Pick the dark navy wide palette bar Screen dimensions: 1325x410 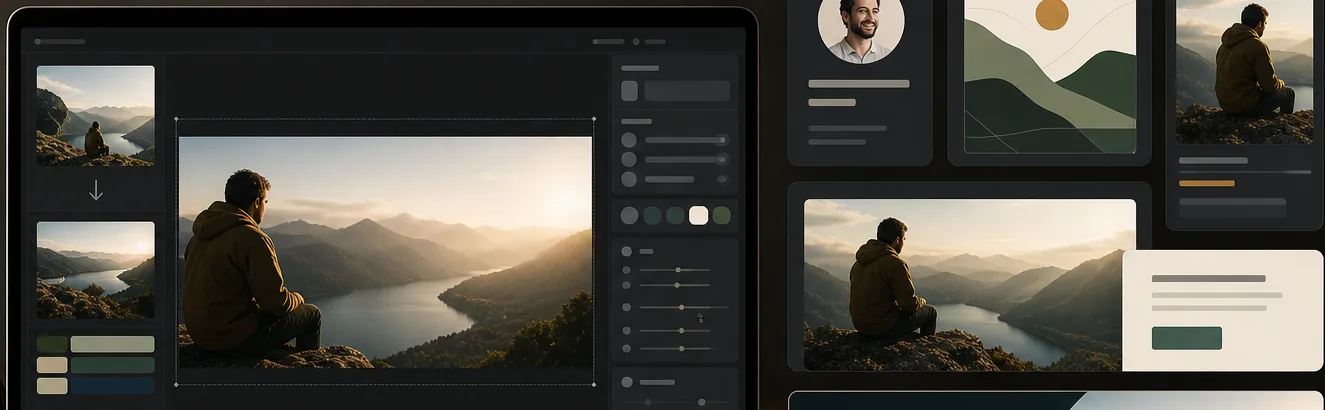(x=112, y=385)
